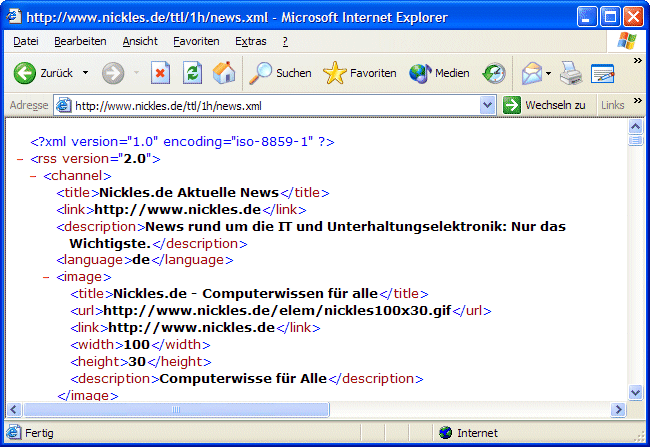Screen dimensions: 650x447
Task: Open the Ansicht menu
Action: (140, 41)
